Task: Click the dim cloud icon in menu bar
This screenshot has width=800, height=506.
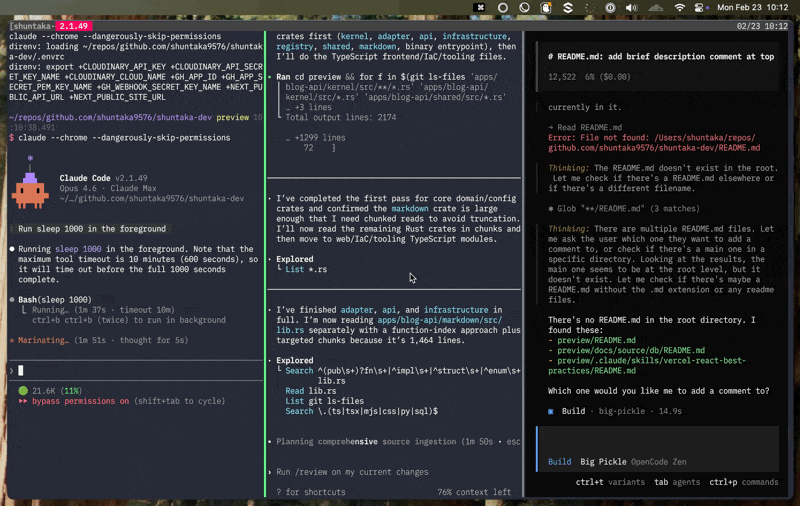Action: (656, 8)
